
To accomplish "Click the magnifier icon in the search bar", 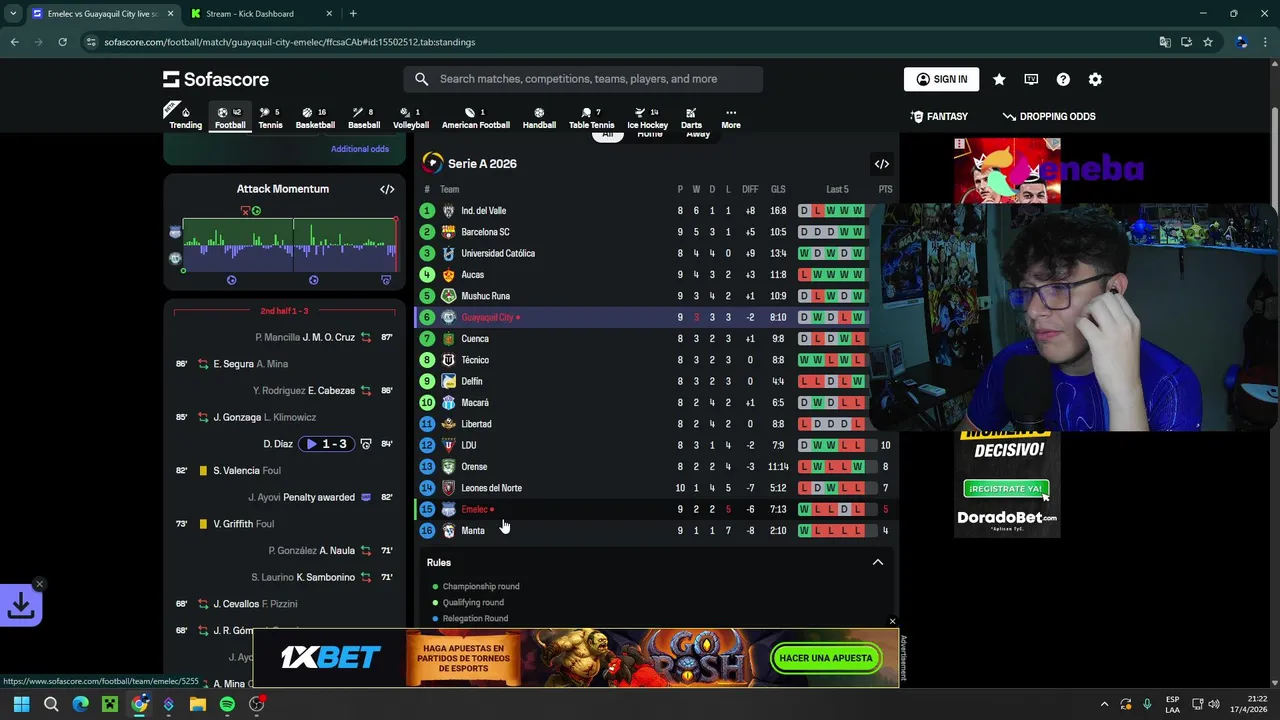I will coord(422,79).
